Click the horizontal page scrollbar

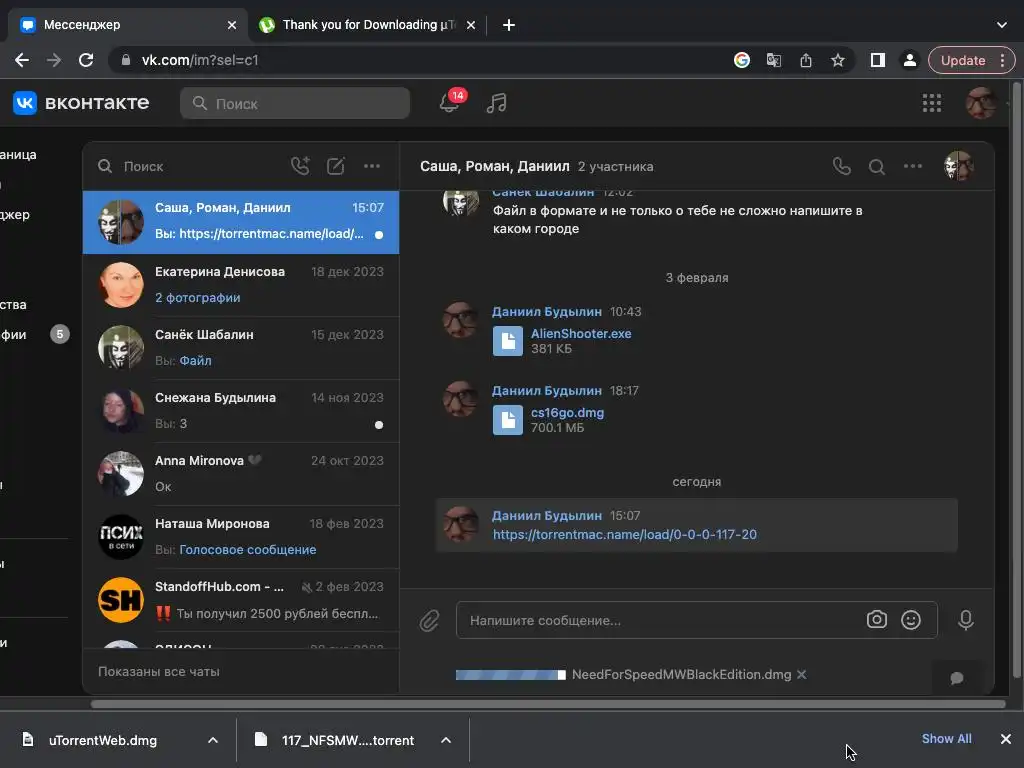(548, 704)
